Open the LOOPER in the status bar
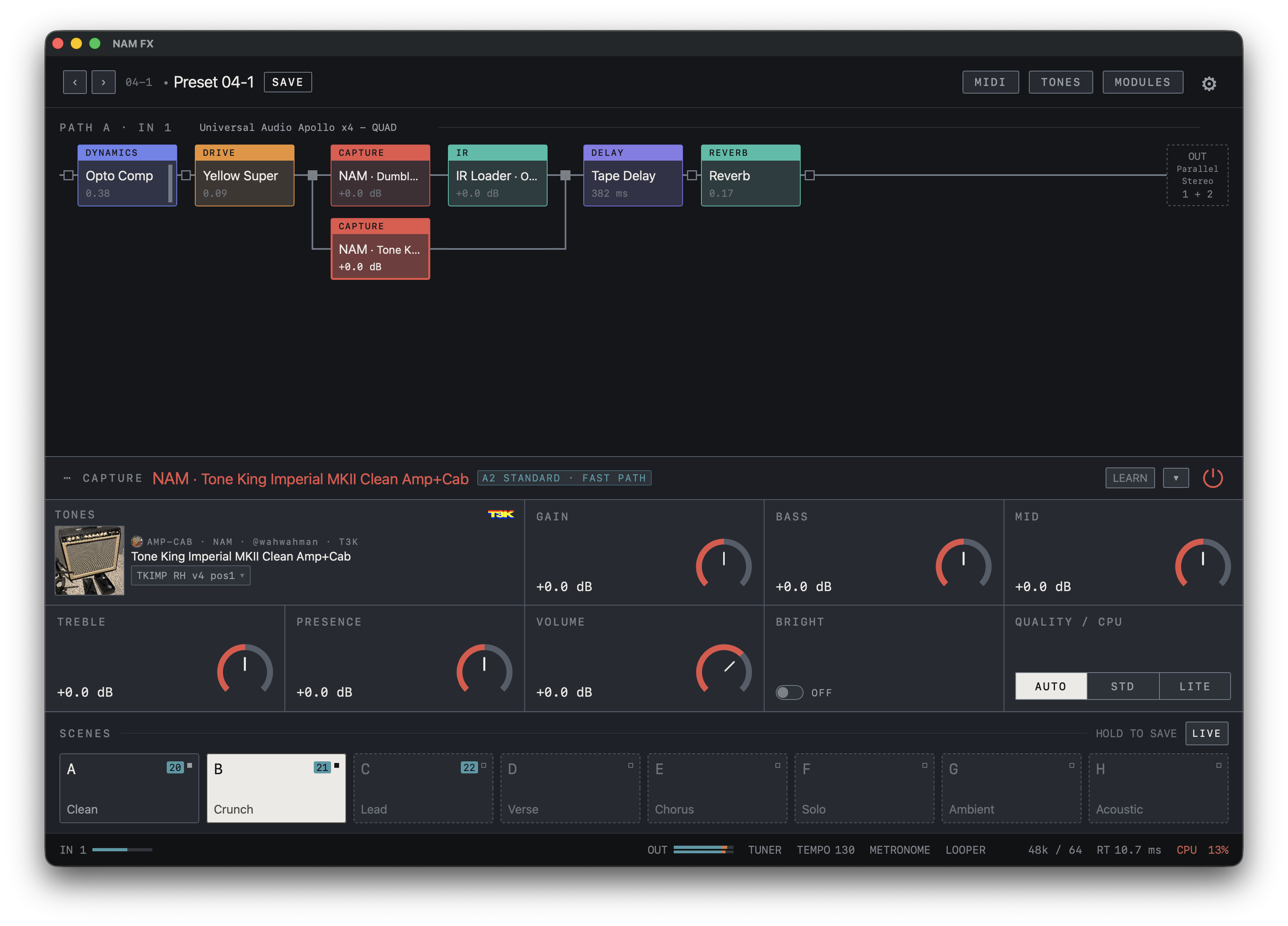Viewport: 1288px width, 926px height. 965,850
